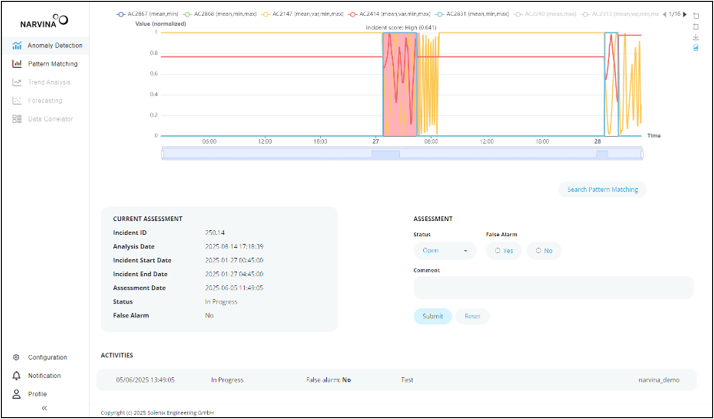714x419 pixels.
Task: Click the Data Correlator grid icon
Action: [17, 119]
